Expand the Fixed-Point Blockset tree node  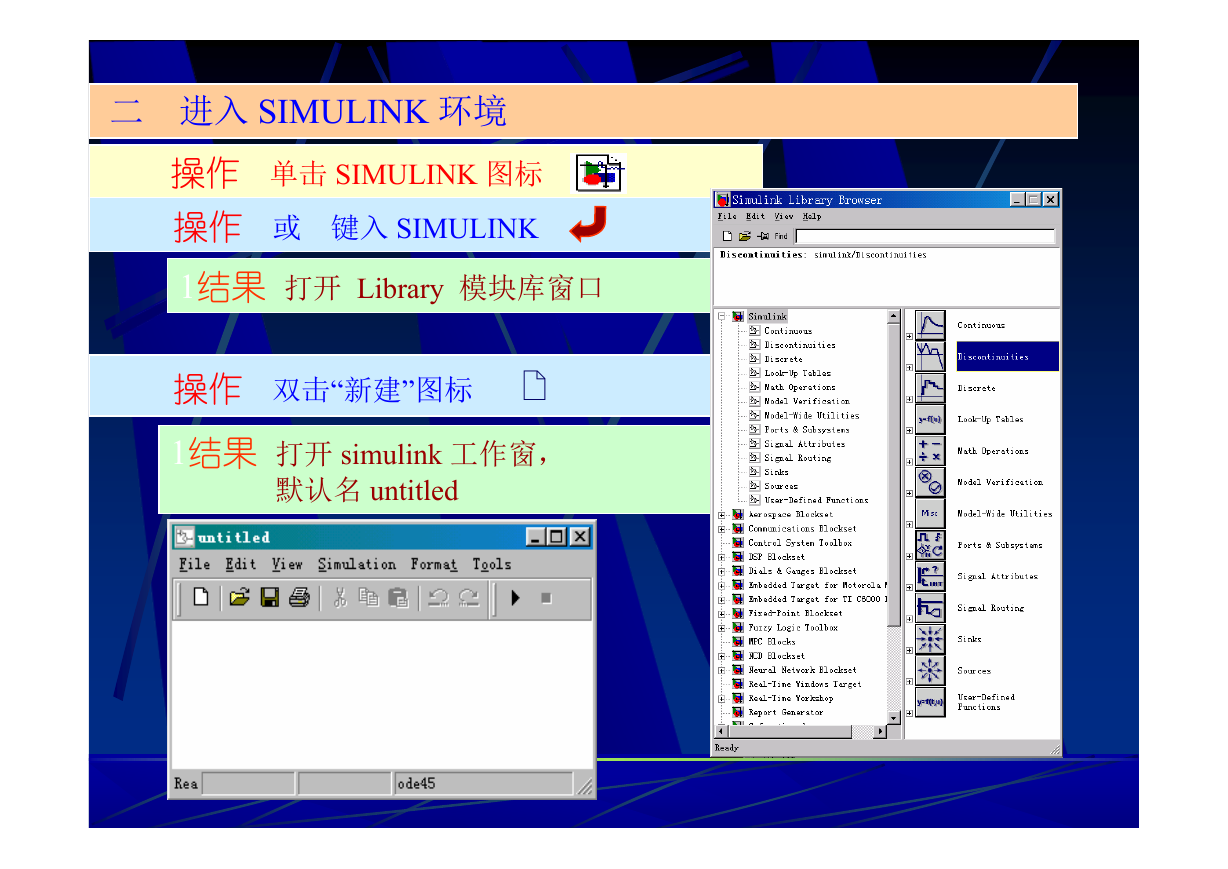click(722, 614)
